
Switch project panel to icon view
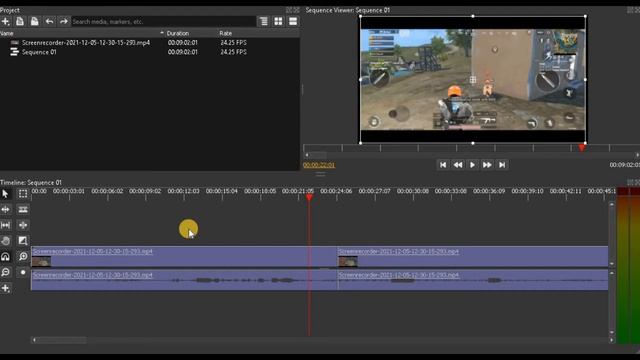(278, 21)
